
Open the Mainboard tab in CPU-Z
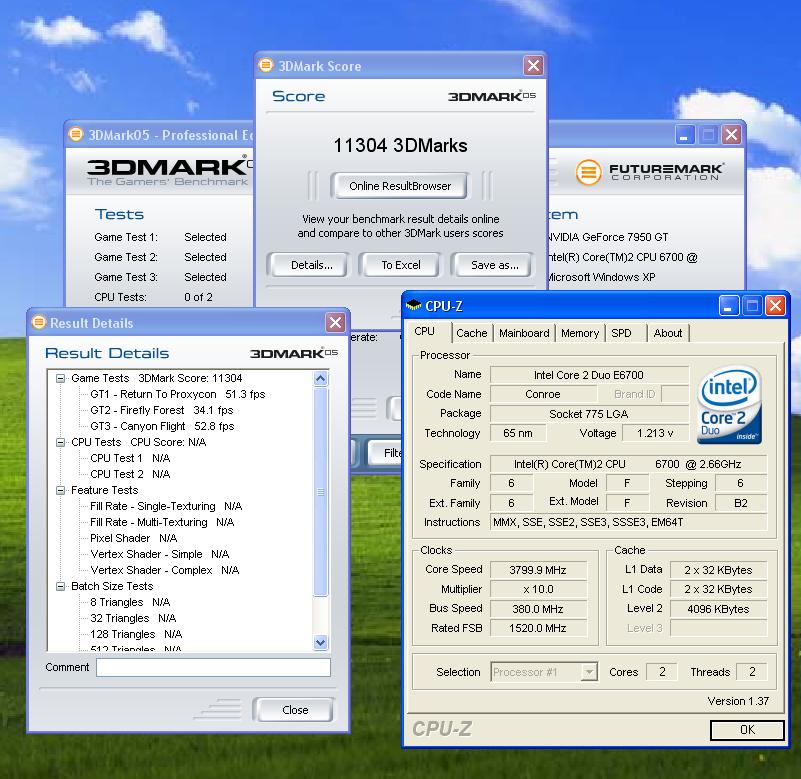coord(524,333)
